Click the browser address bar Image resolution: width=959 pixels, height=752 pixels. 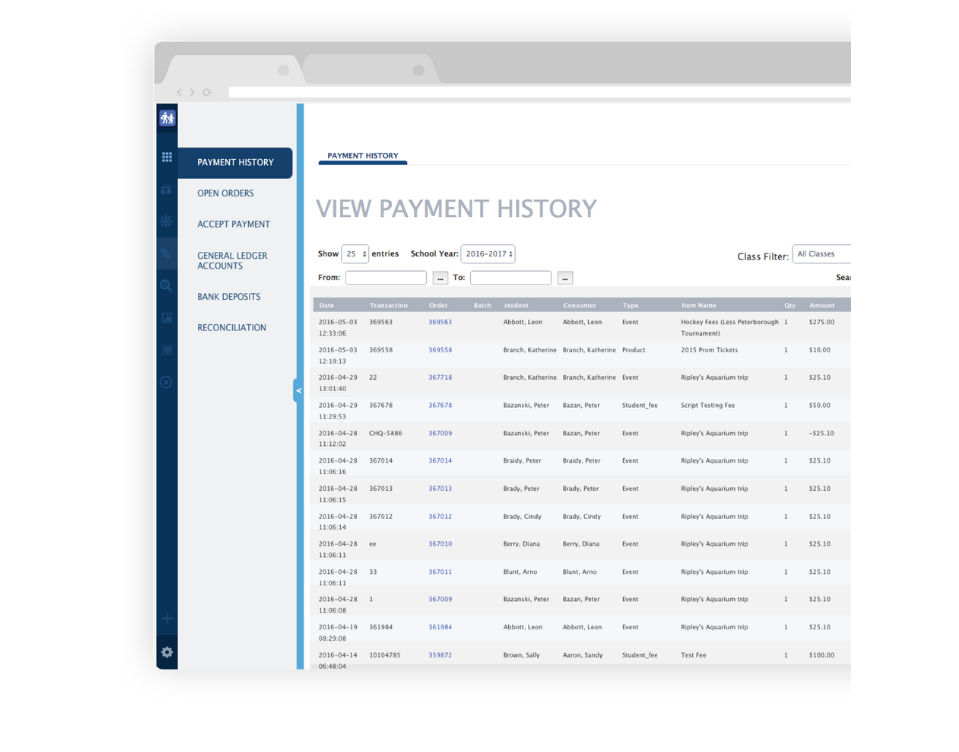[540, 92]
